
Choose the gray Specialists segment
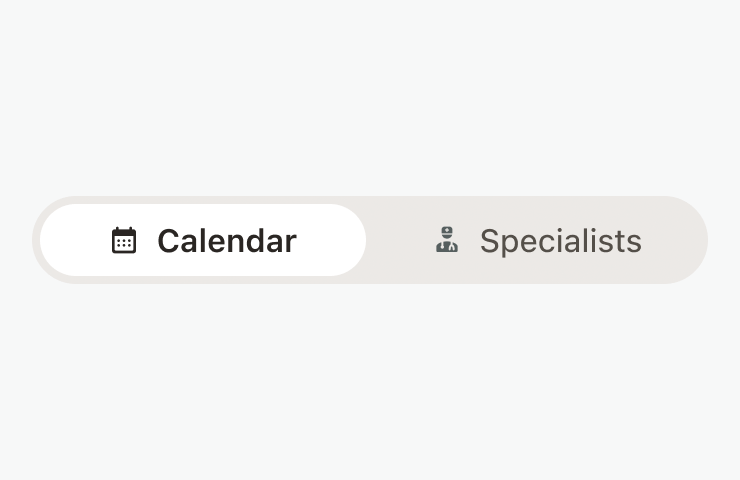[x=538, y=240]
